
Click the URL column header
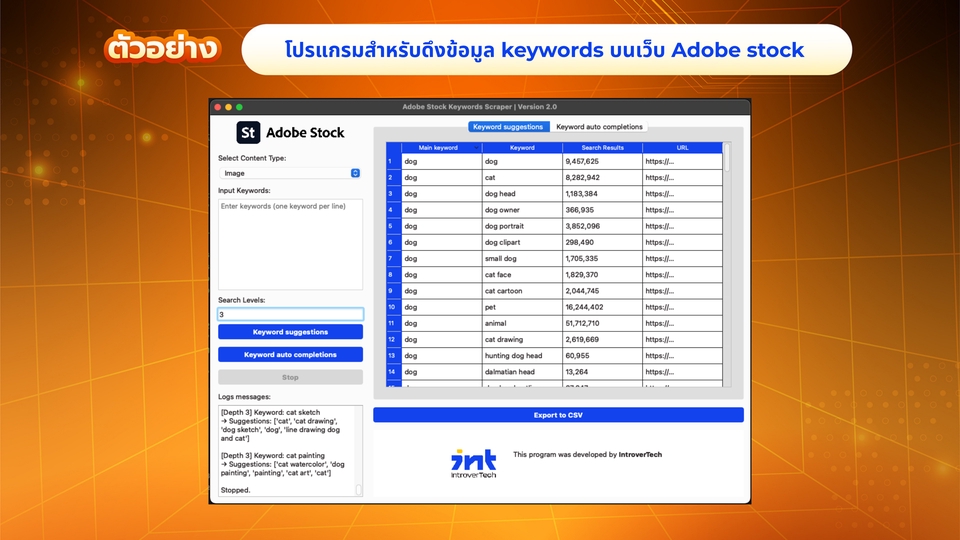coord(682,148)
